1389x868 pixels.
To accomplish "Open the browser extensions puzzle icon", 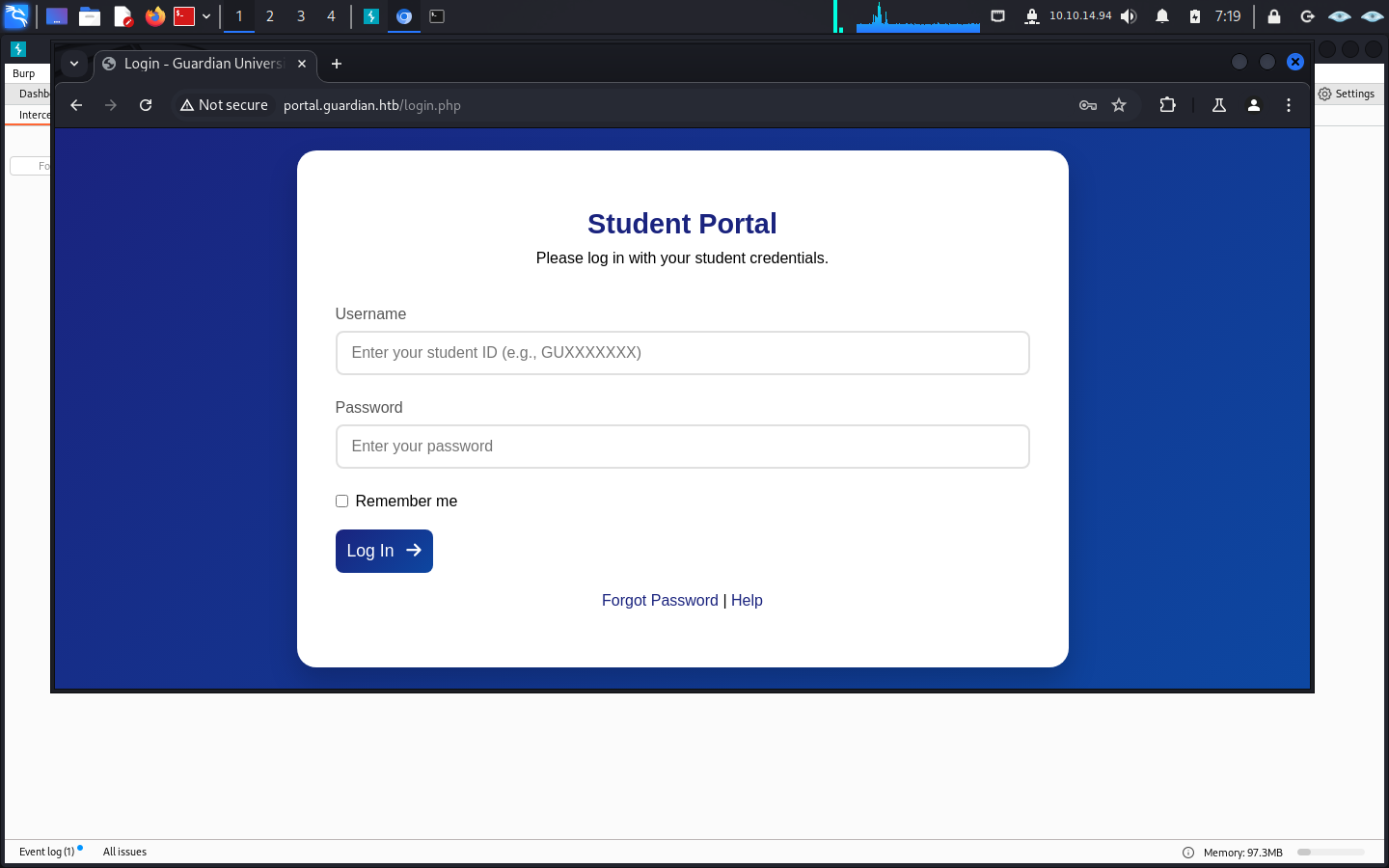I will point(1168,105).
